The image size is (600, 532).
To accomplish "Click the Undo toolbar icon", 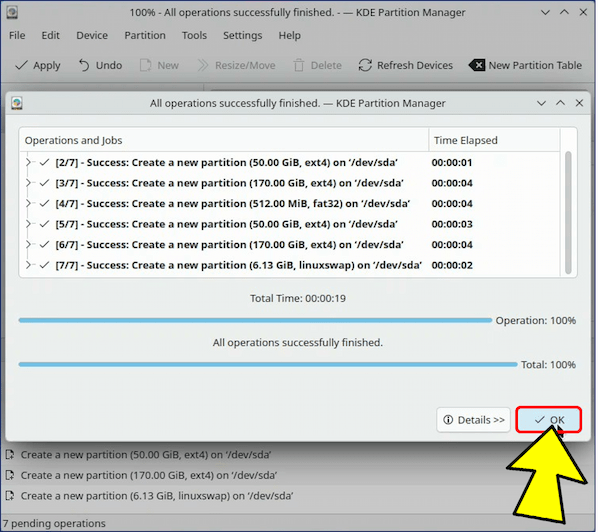I will [83, 65].
